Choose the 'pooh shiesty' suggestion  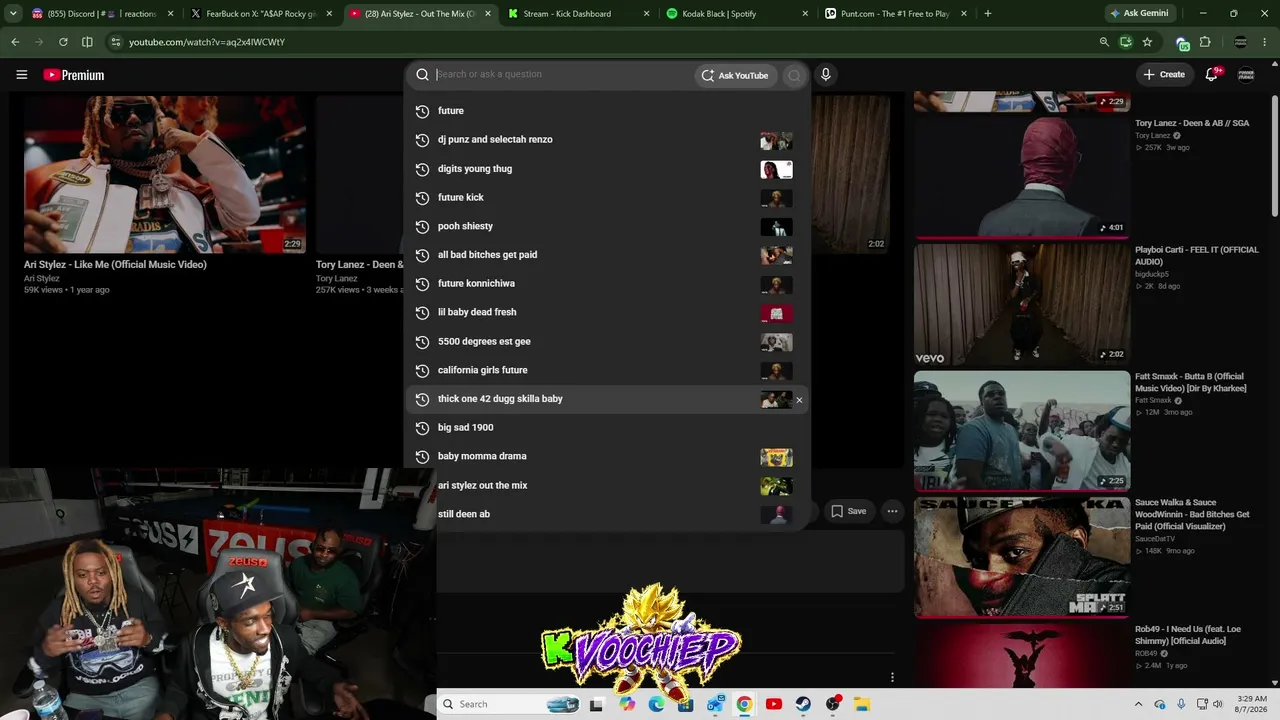click(606, 226)
